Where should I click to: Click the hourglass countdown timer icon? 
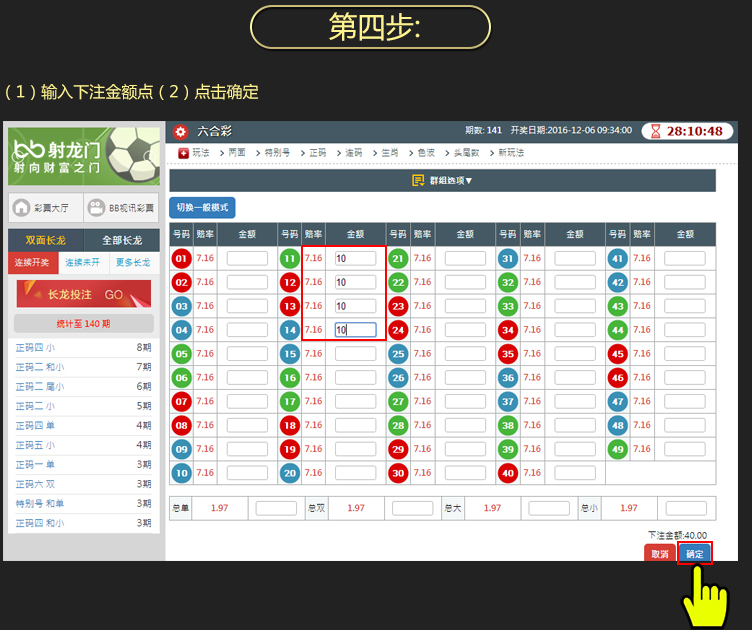click(x=655, y=131)
